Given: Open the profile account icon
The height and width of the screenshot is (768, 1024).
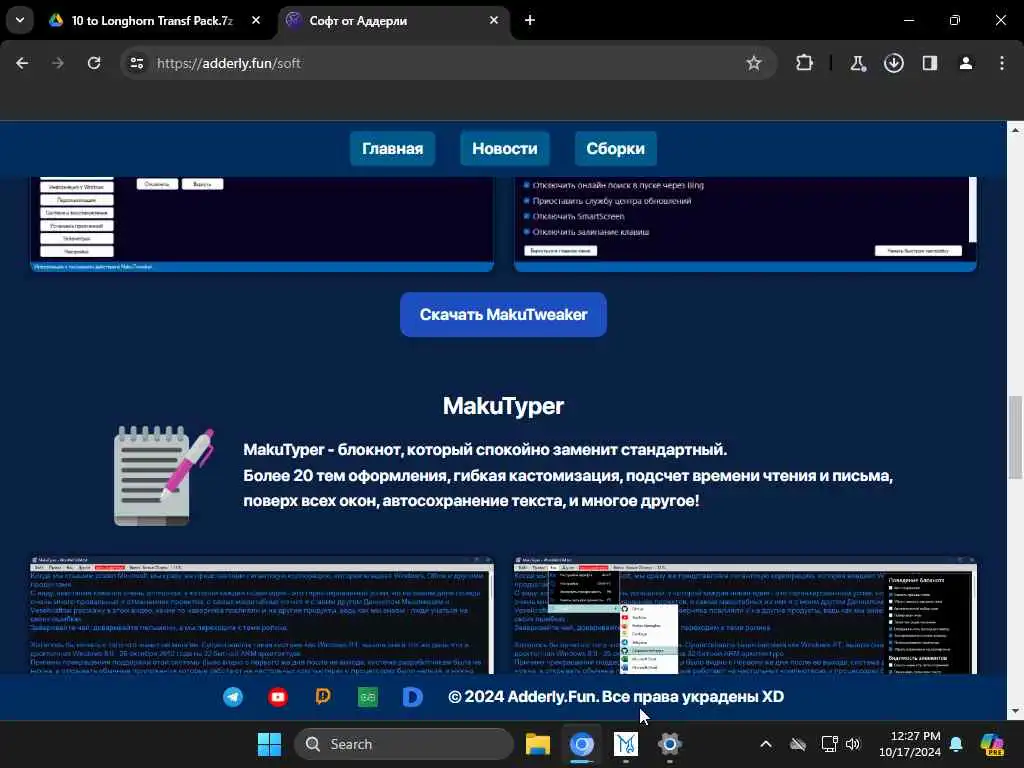Looking at the screenshot, I should click(966, 63).
